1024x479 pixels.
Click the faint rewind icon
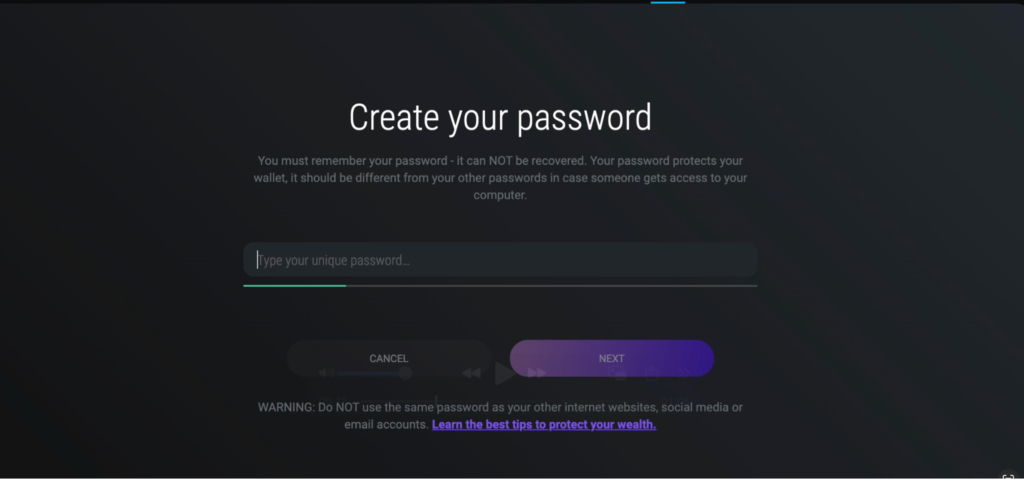471,373
